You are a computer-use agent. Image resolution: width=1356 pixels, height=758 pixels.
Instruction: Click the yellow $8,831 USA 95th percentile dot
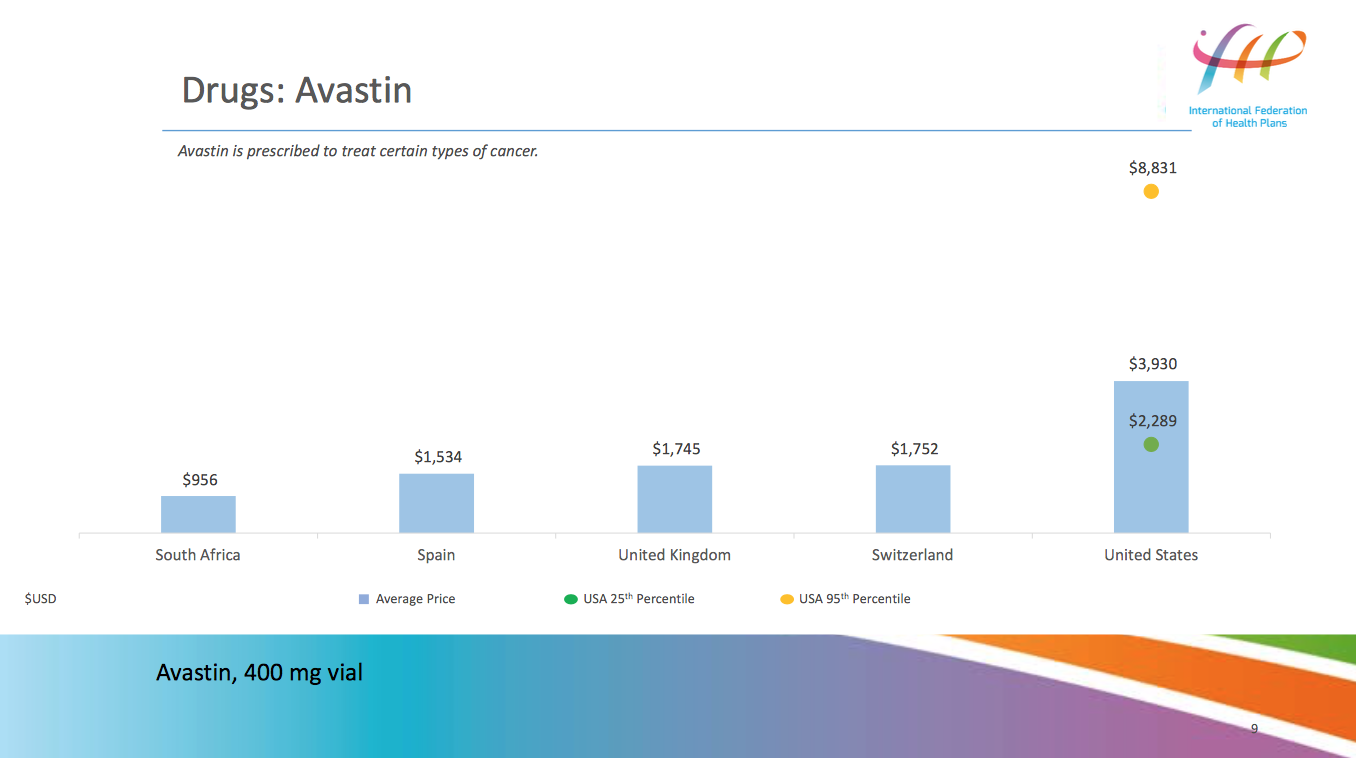[x=1151, y=191]
